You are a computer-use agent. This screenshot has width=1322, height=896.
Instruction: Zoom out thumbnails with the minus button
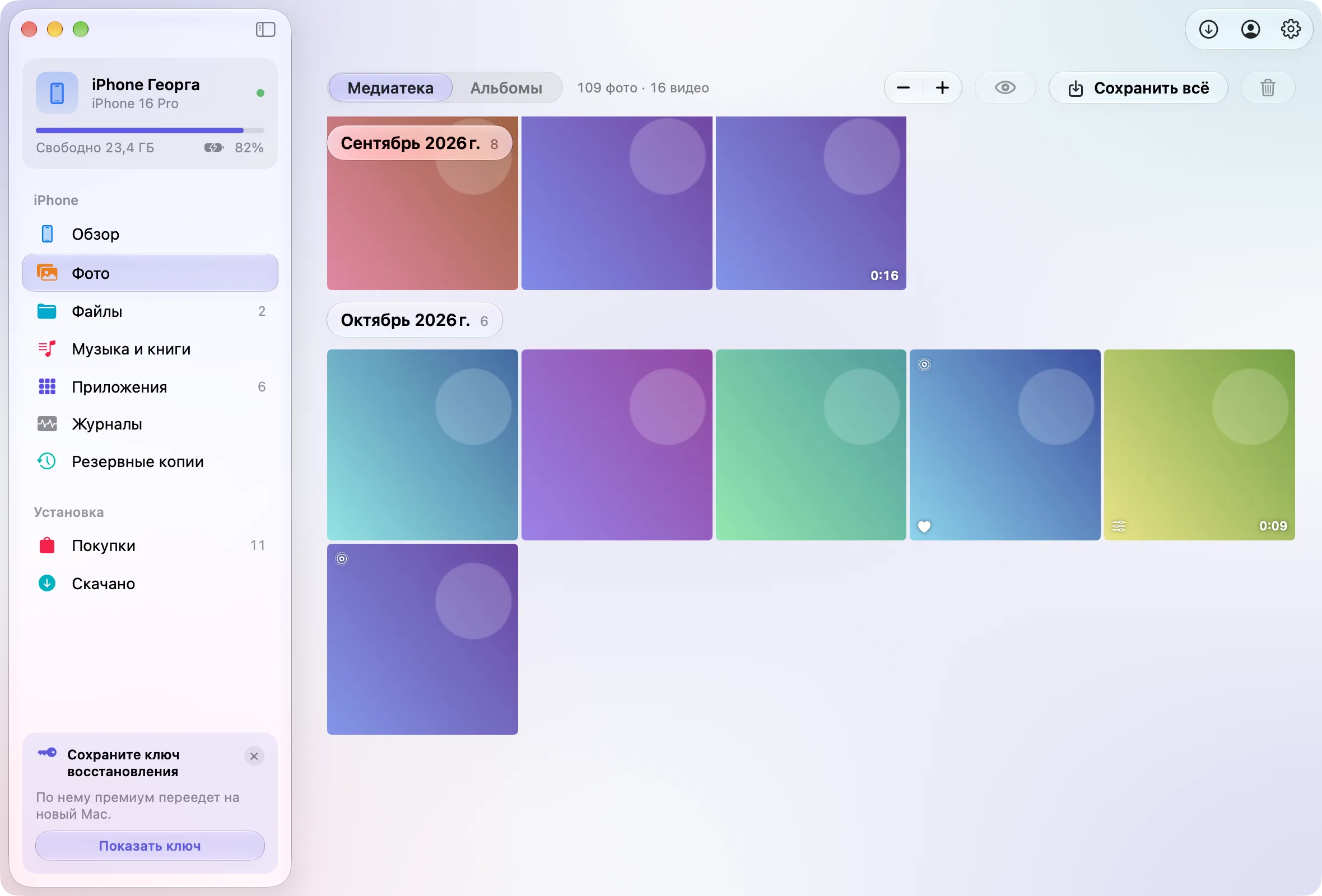click(x=904, y=88)
